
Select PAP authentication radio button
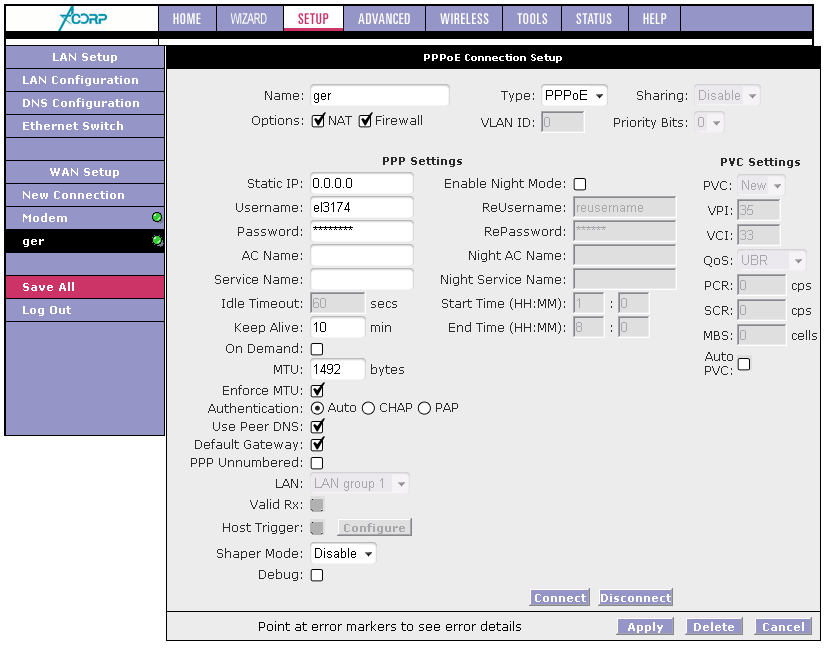coord(424,408)
